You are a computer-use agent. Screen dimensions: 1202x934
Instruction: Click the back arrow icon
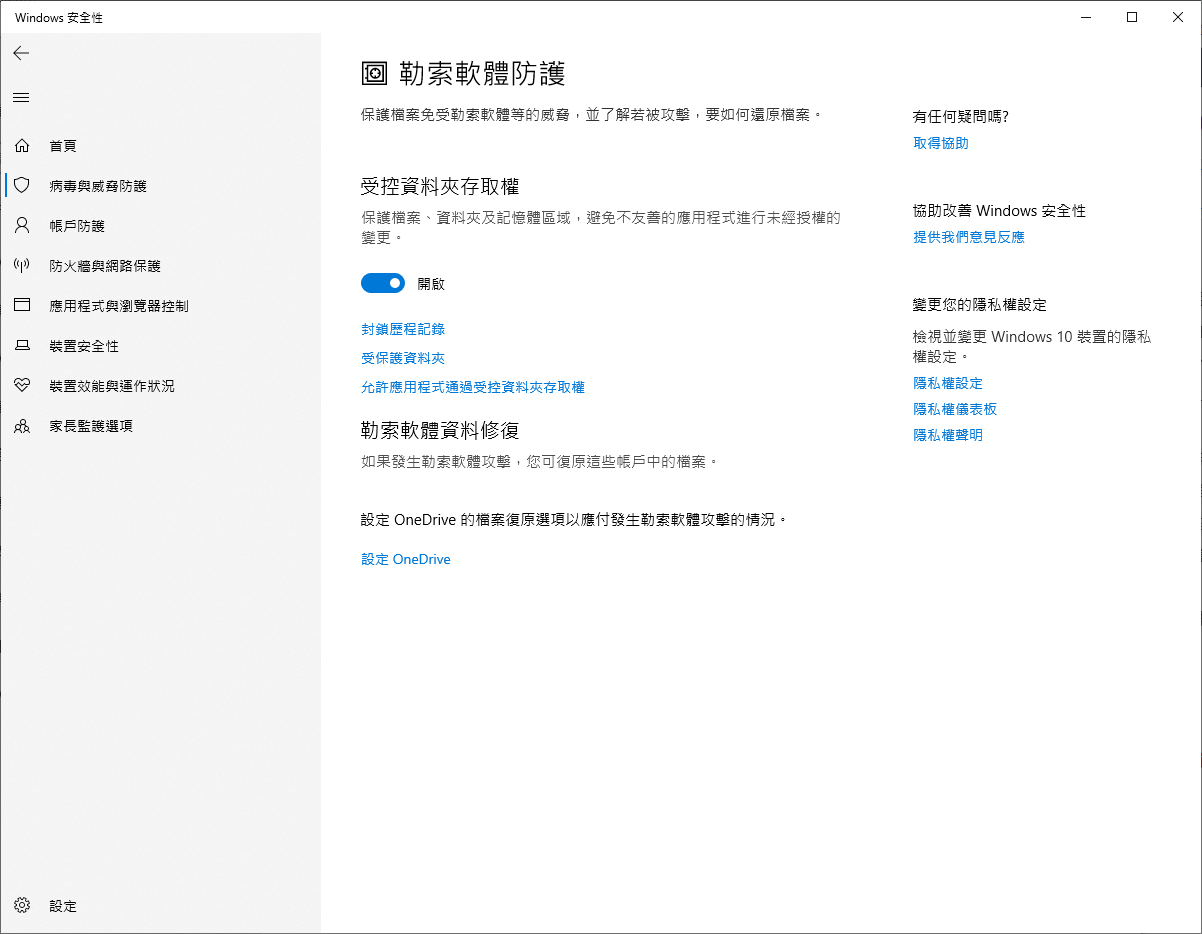pyautogui.click(x=21, y=53)
